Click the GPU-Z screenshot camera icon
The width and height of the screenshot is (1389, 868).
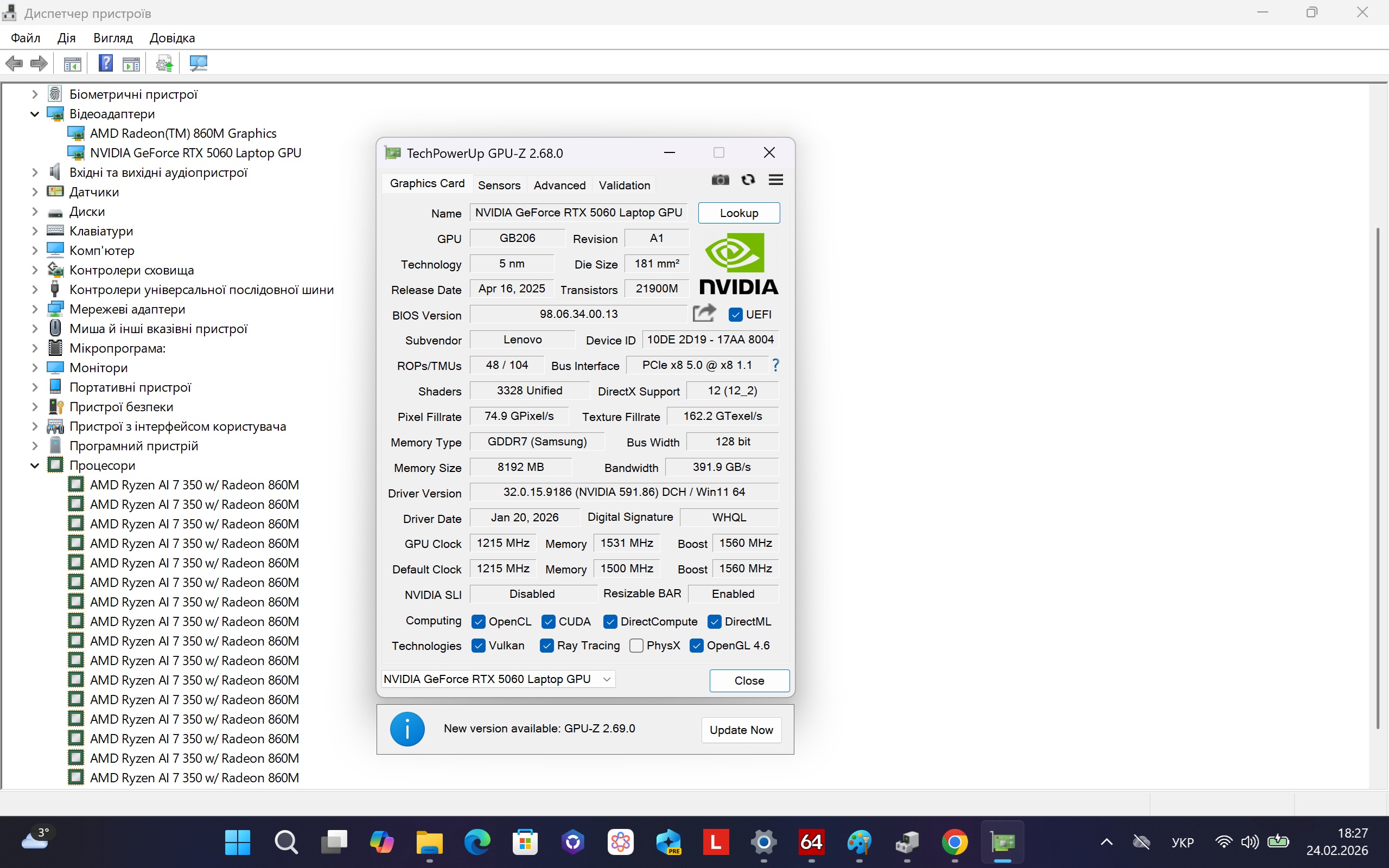720,180
